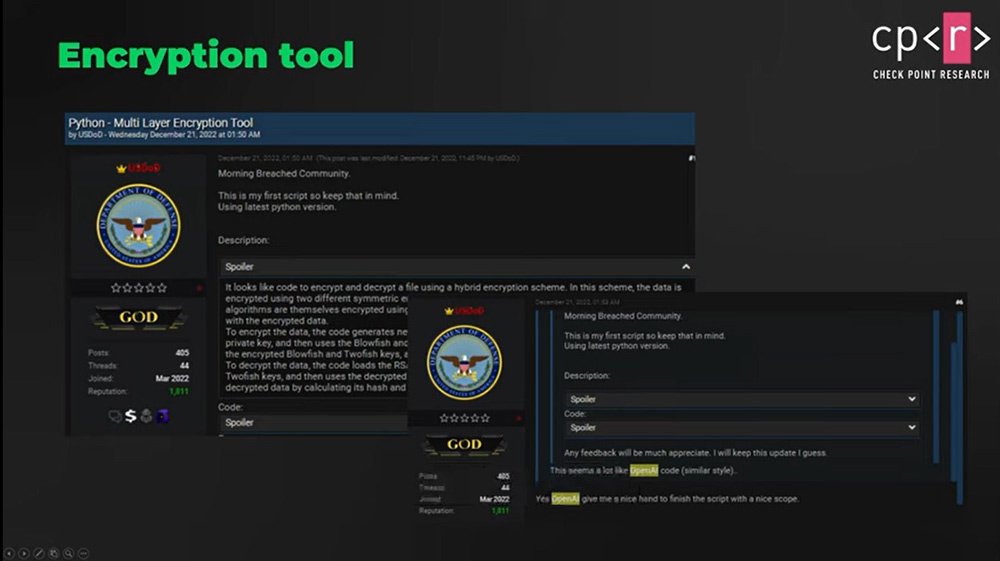The height and width of the screenshot is (561, 1000).
Task: Click the GOD rank badge in first post
Action: tap(137, 319)
